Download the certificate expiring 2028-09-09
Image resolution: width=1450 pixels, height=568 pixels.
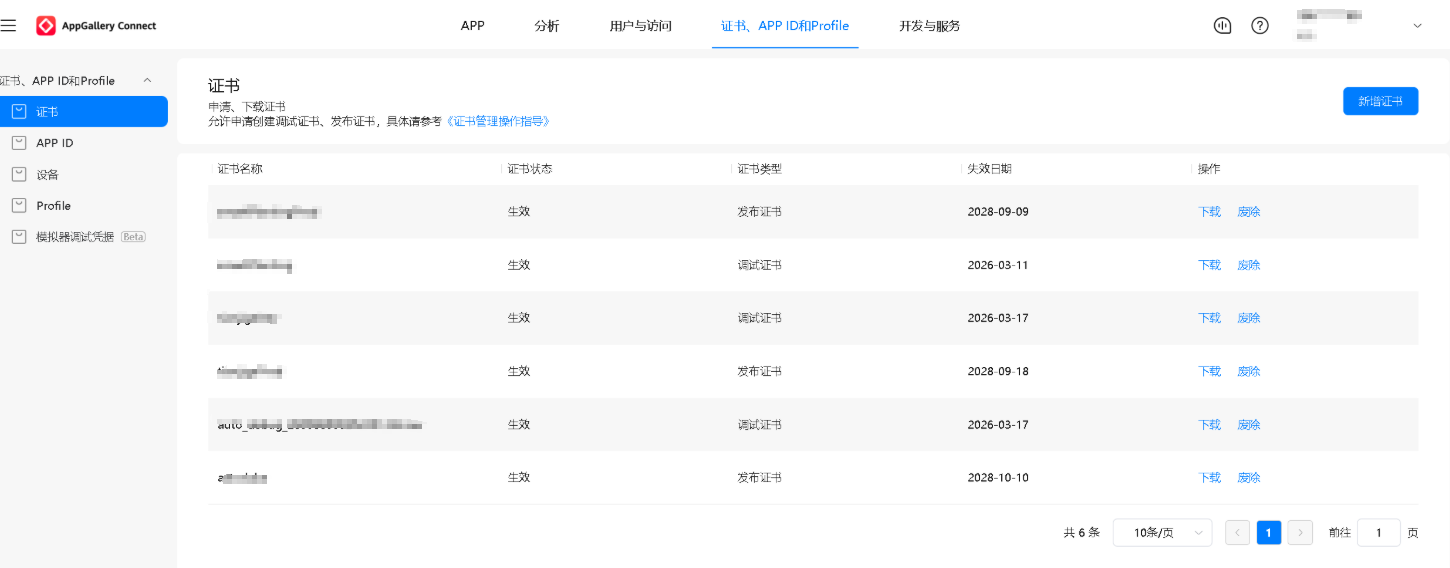click(x=1209, y=212)
